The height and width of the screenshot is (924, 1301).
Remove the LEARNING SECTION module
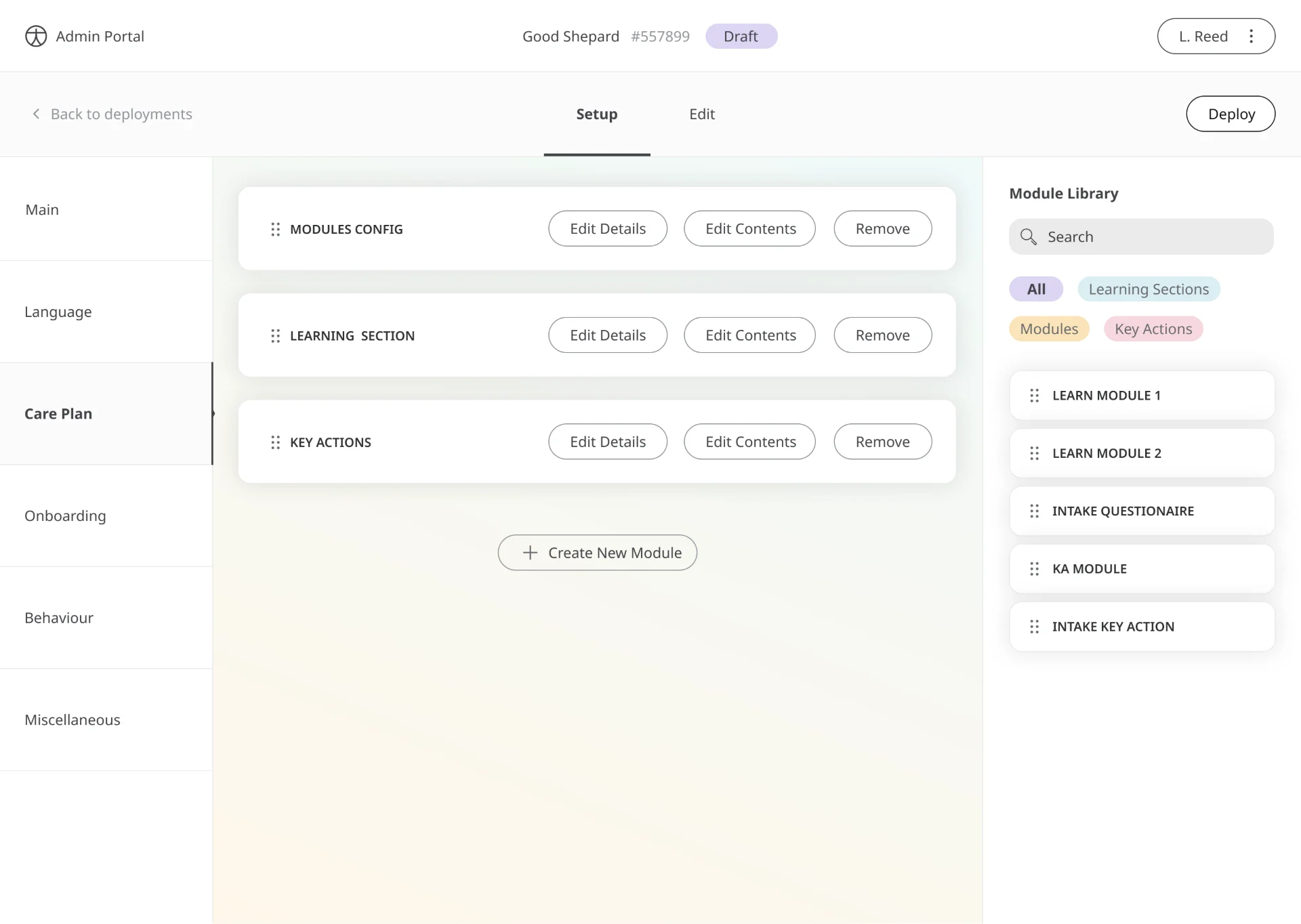pyautogui.click(x=882, y=335)
